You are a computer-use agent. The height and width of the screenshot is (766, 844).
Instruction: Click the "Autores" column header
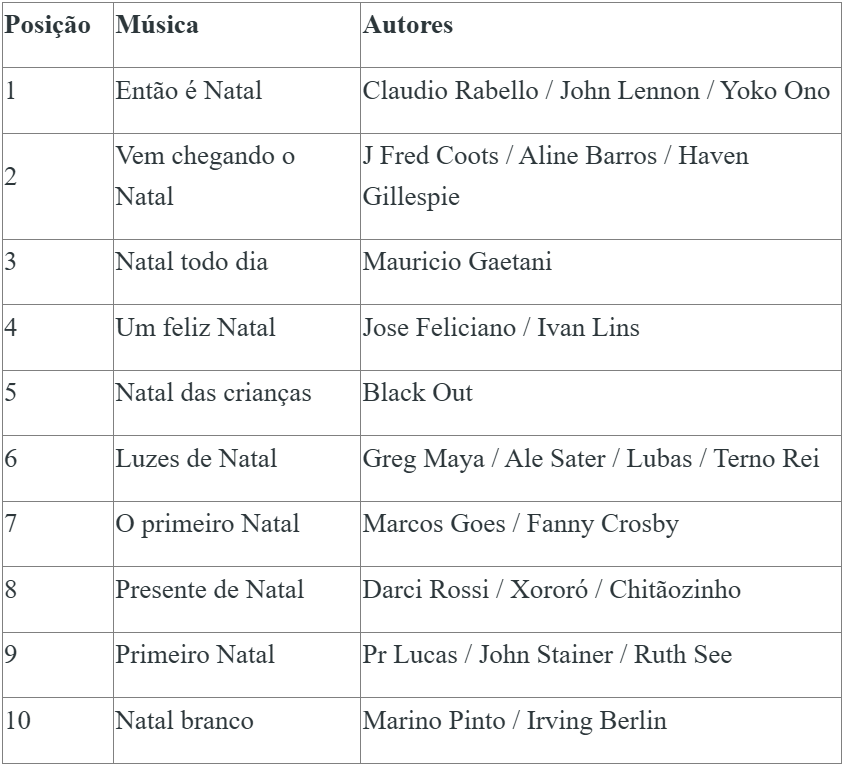coord(408,26)
